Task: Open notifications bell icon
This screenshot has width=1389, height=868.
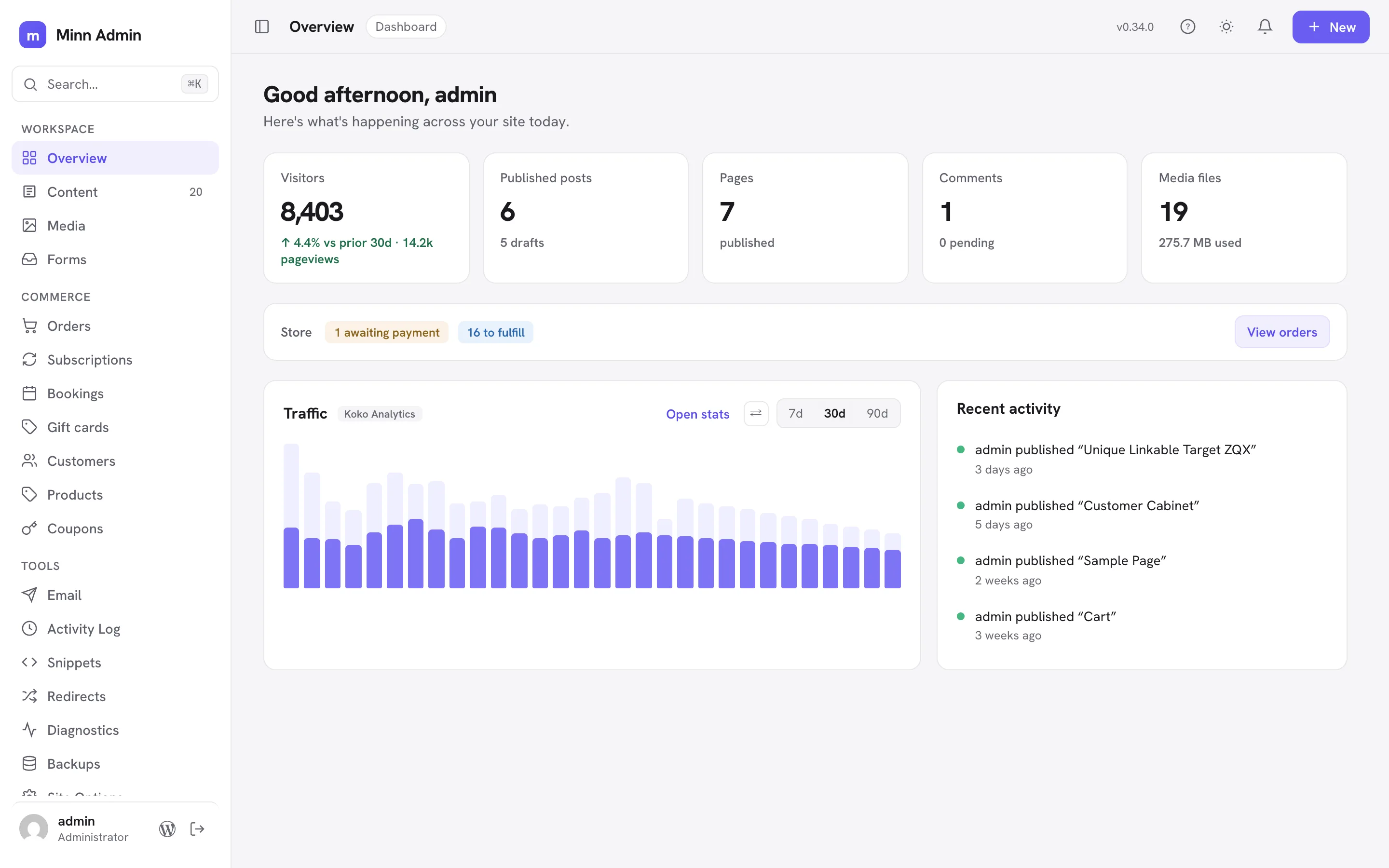Action: (x=1265, y=27)
